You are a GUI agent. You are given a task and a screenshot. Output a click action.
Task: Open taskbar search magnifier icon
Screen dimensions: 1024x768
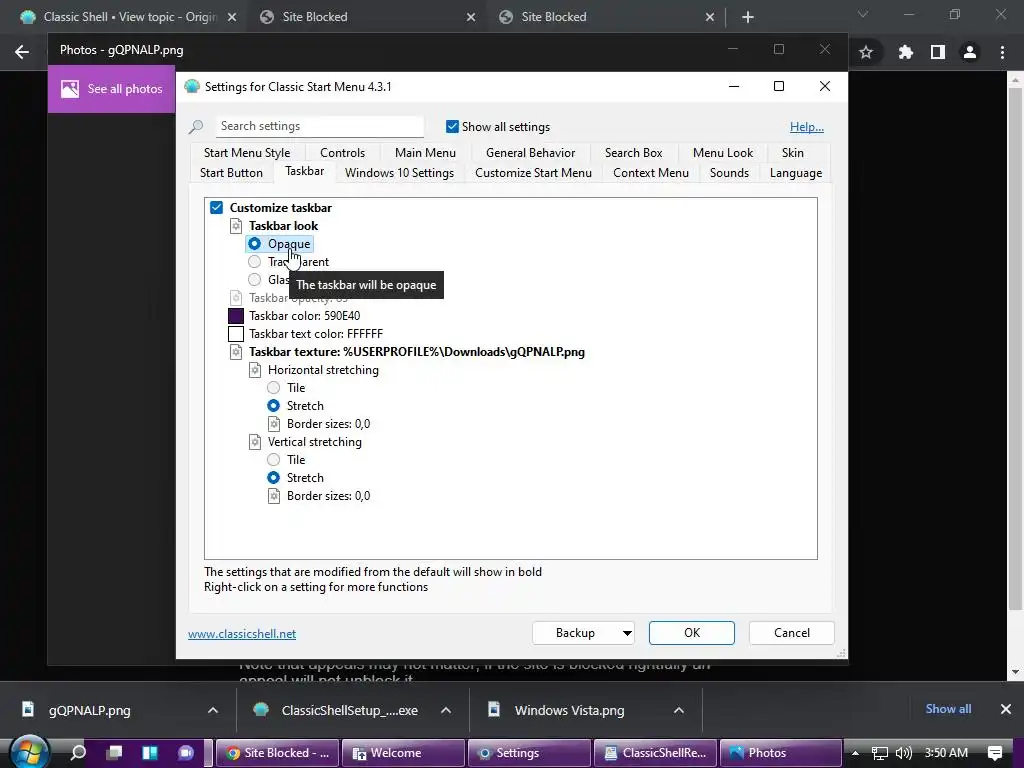coord(78,752)
